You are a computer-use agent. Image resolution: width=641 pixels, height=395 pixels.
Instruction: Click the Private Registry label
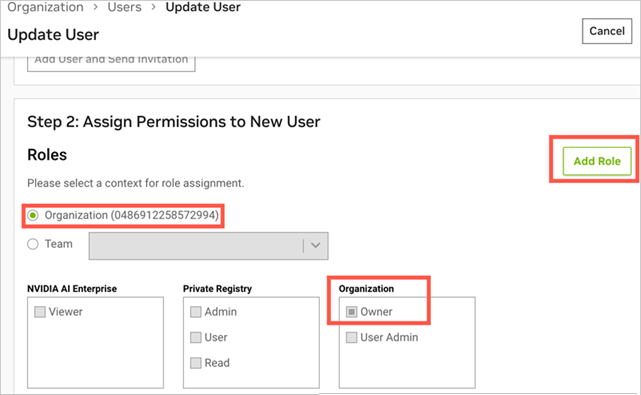coord(217,289)
